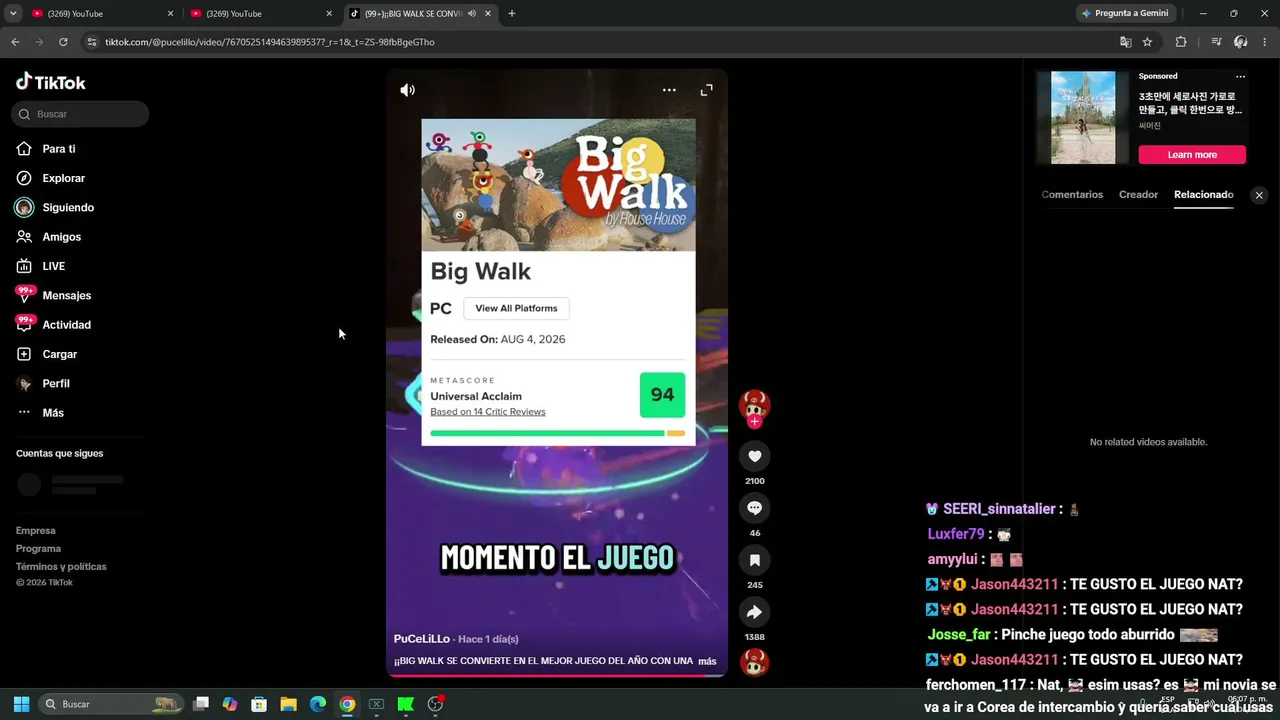Switch to the Creador tab

coord(1138,195)
